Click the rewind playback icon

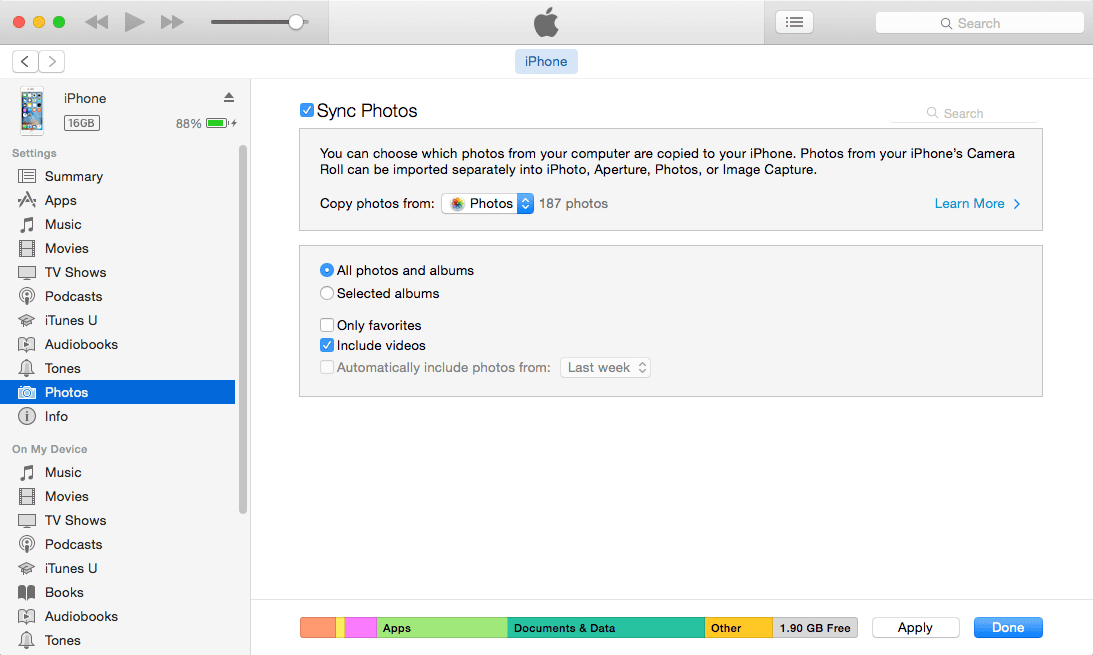[x=97, y=22]
